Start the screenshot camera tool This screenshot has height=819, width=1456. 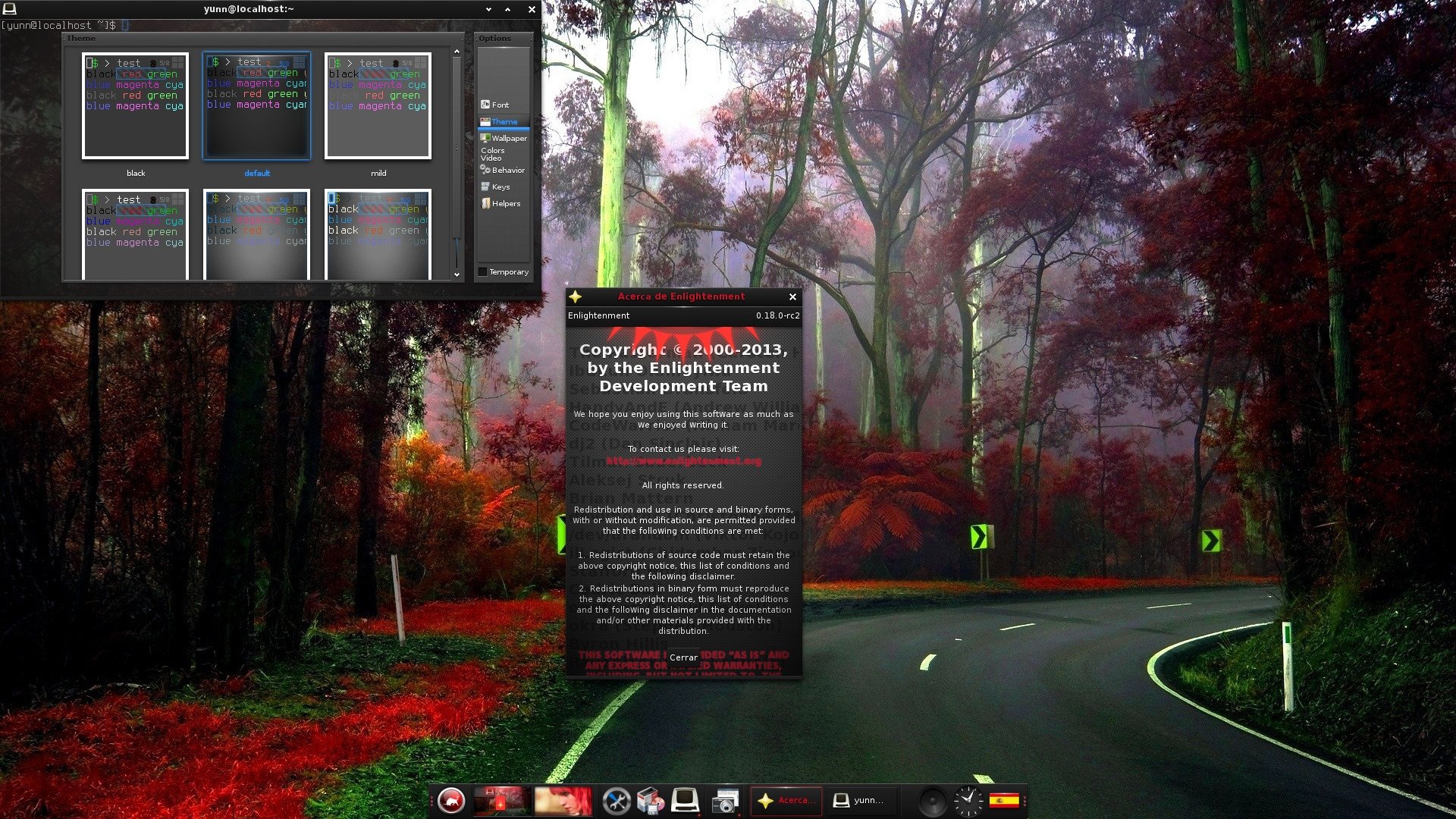(725, 801)
